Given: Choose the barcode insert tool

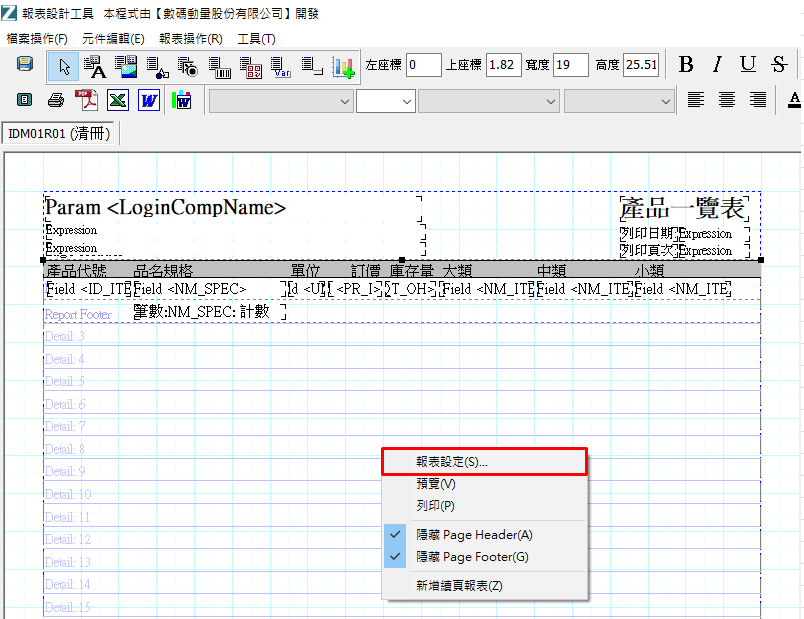Looking at the screenshot, I should (219, 67).
